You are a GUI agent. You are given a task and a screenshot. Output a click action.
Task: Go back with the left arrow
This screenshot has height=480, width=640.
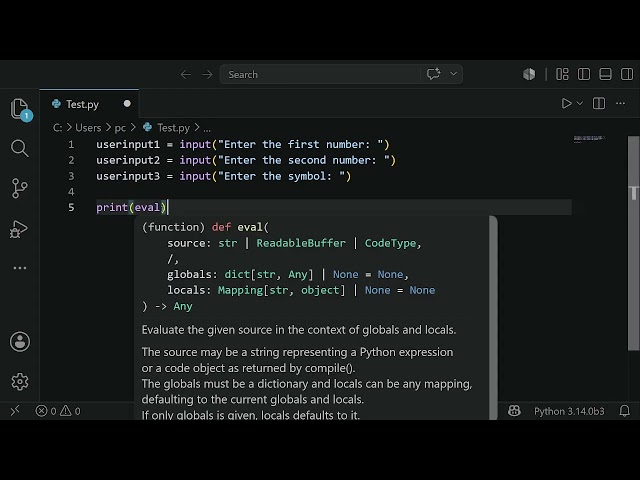point(186,74)
